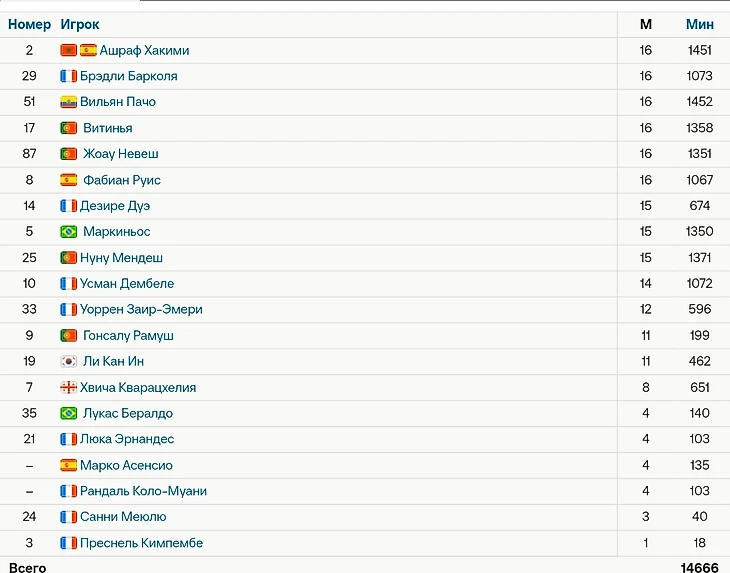The image size is (730, 573).
Task: Click the Georgia flag beside Хвича Кварацхелия
Action: (68, 387)
